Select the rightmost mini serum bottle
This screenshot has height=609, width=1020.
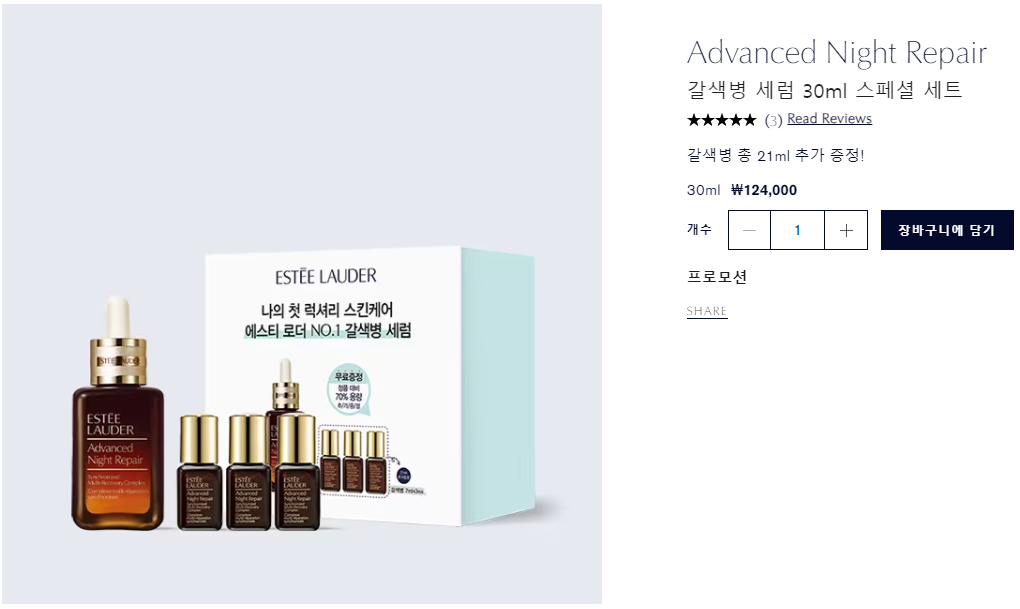(297, 472)
